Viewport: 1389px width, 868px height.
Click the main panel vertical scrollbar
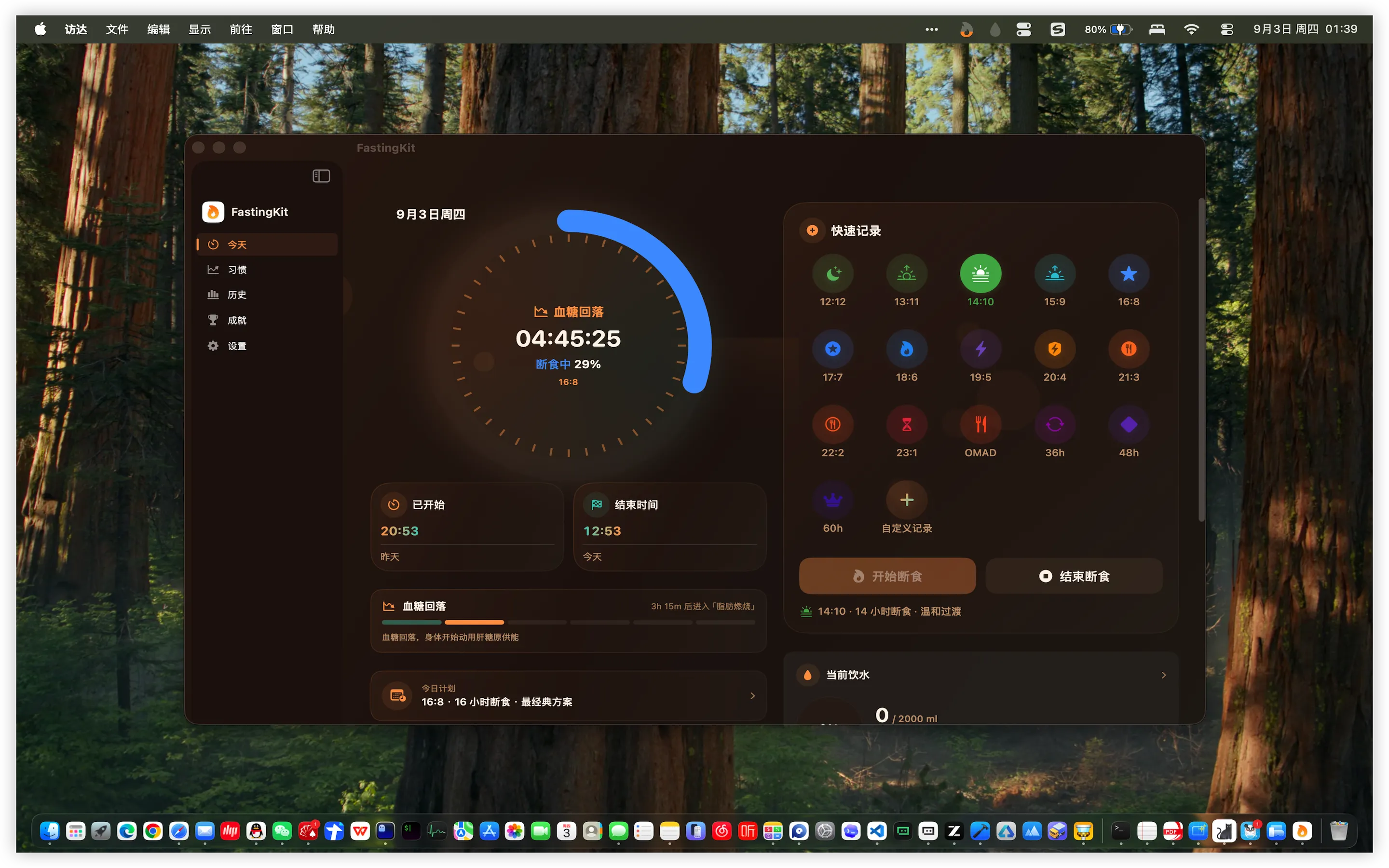[1201, 361]
